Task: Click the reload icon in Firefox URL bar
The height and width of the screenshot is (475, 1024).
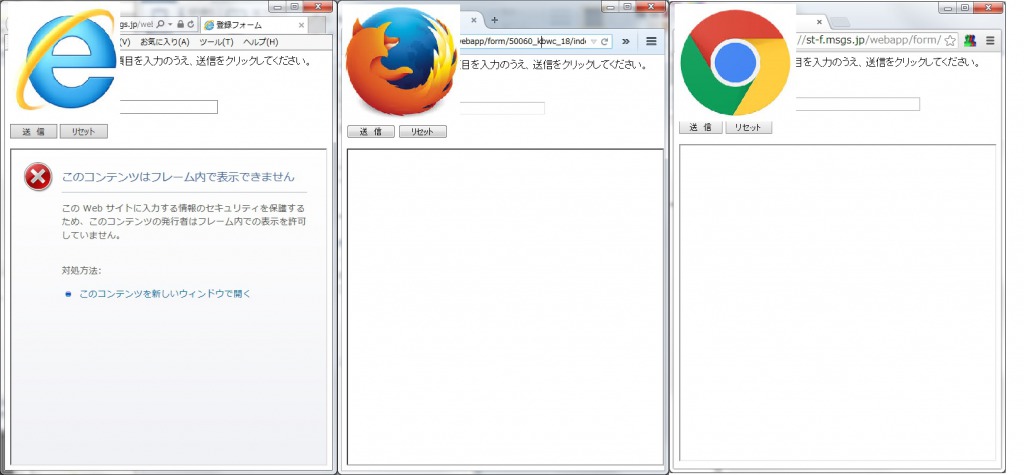Action: (x=604, y=41)
